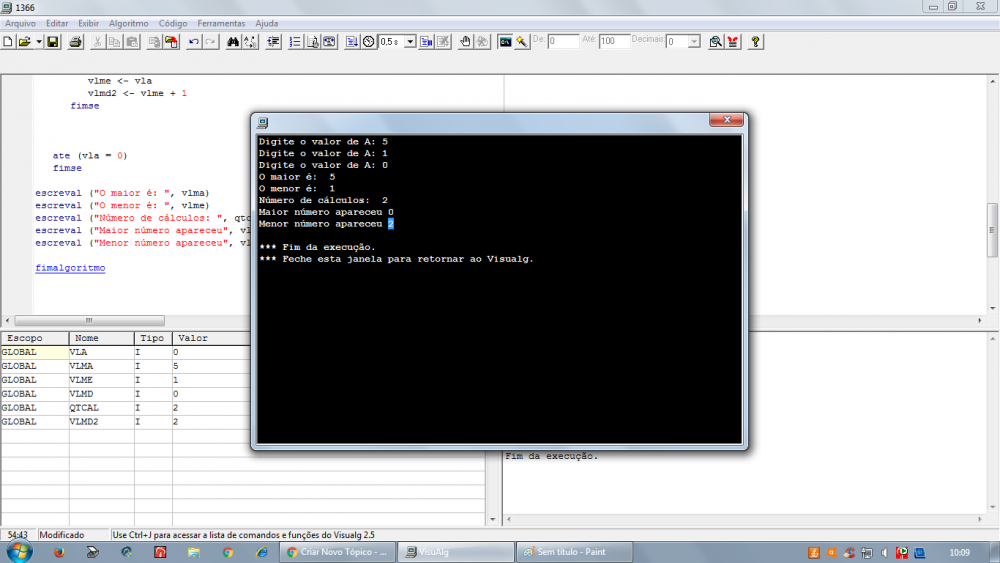
Task: Open the Decimais combo box
Action: [696, 42]
